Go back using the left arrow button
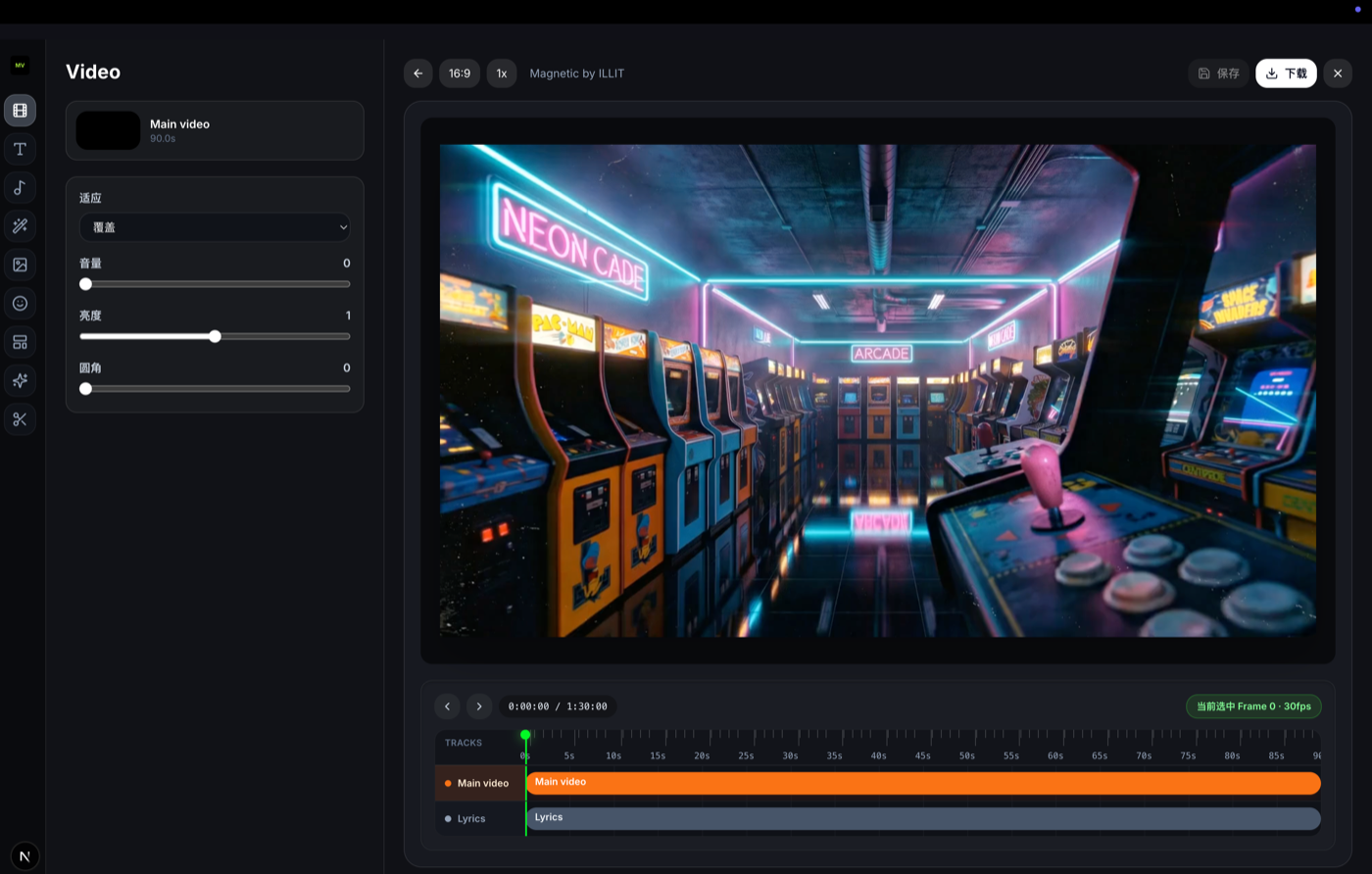Image resolution: width=1372 pixels, height=874 pixels. click(418, 73)
